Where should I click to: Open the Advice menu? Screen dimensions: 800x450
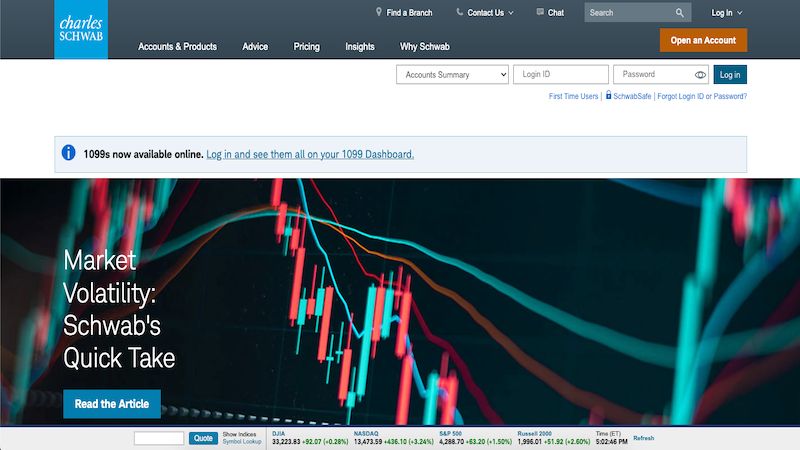[x=255, y=46]
